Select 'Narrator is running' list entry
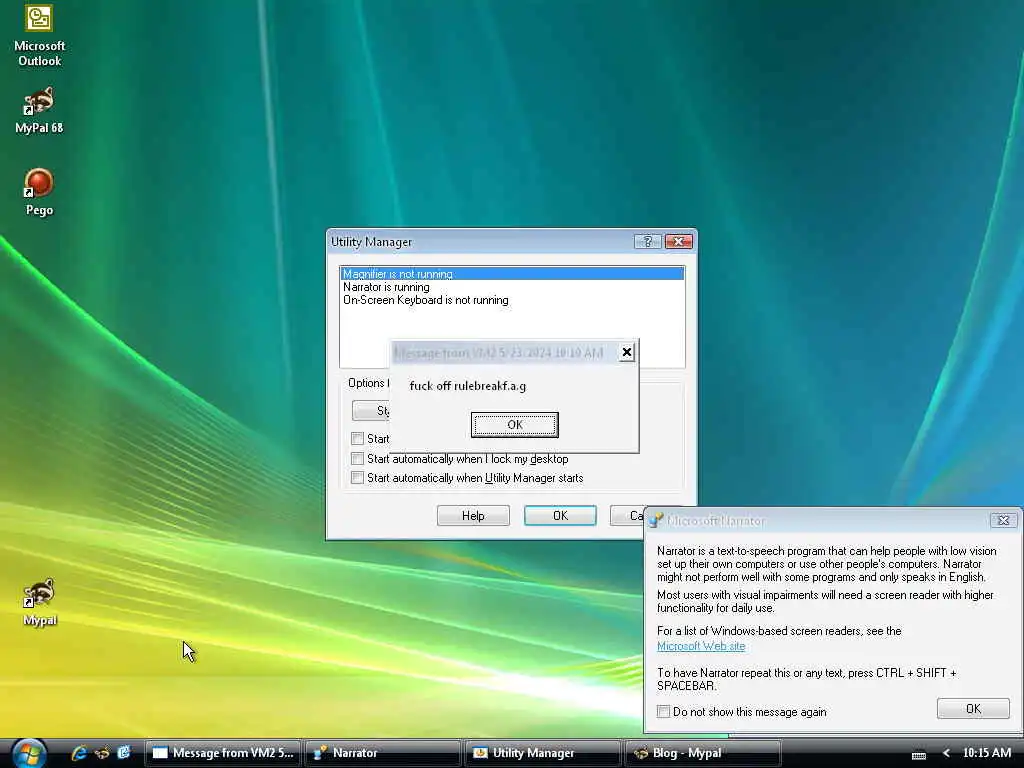 (x=512, y=287)
